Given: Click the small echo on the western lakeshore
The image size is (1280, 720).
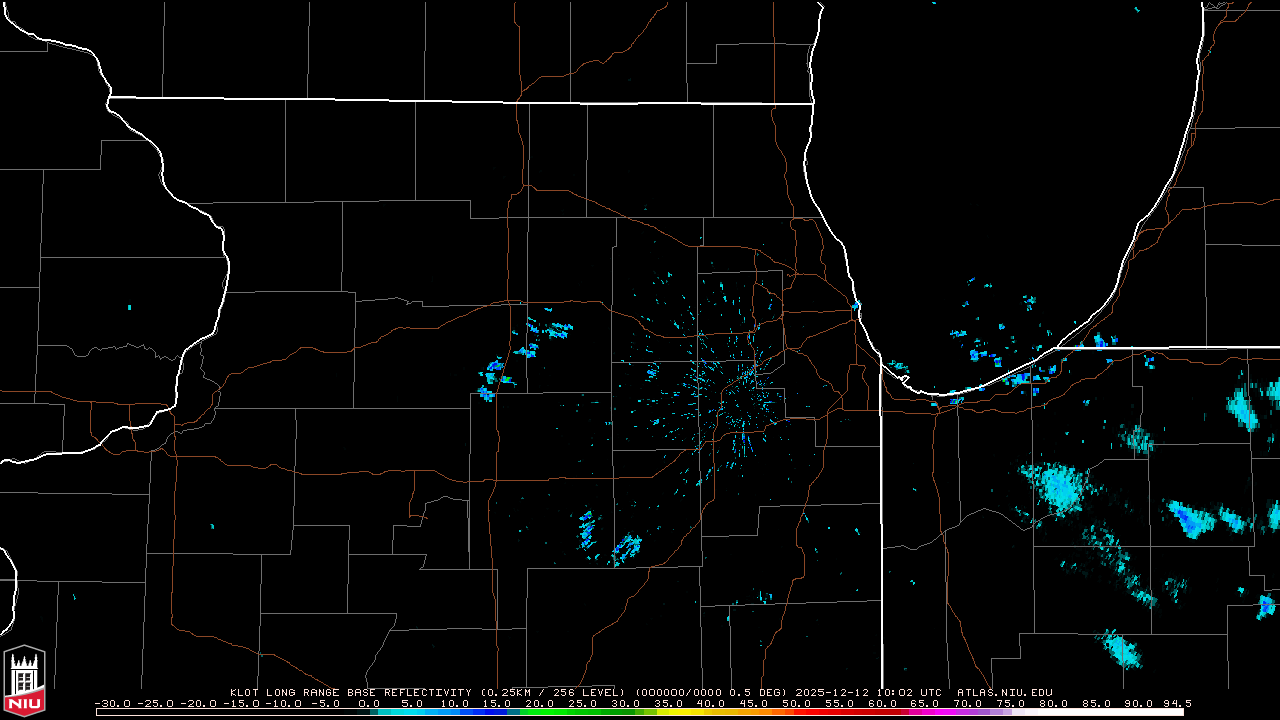Looking at the screenshot, I should 857,305.
